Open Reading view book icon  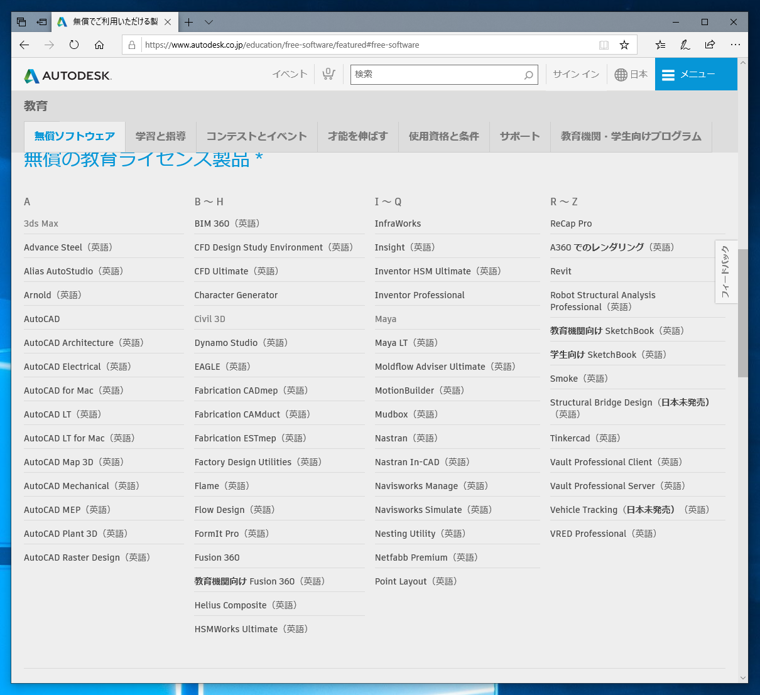point(603,45)
